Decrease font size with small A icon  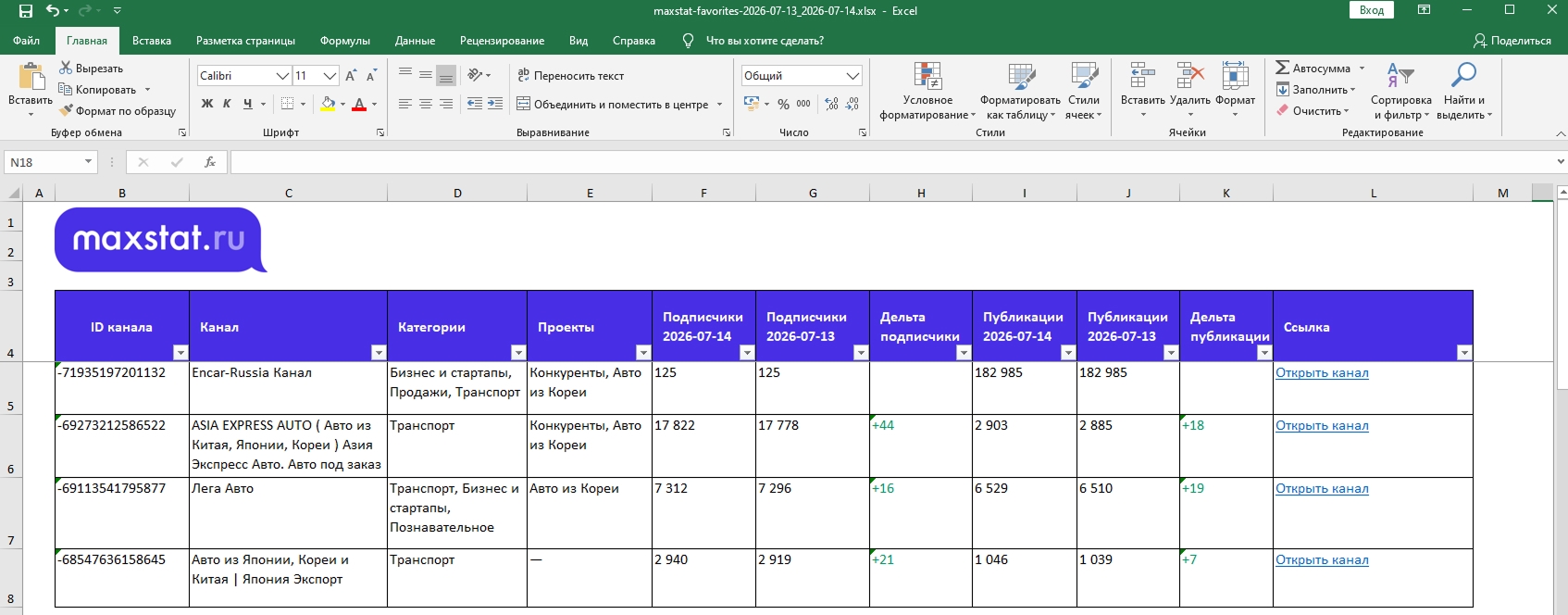[371, 76]
